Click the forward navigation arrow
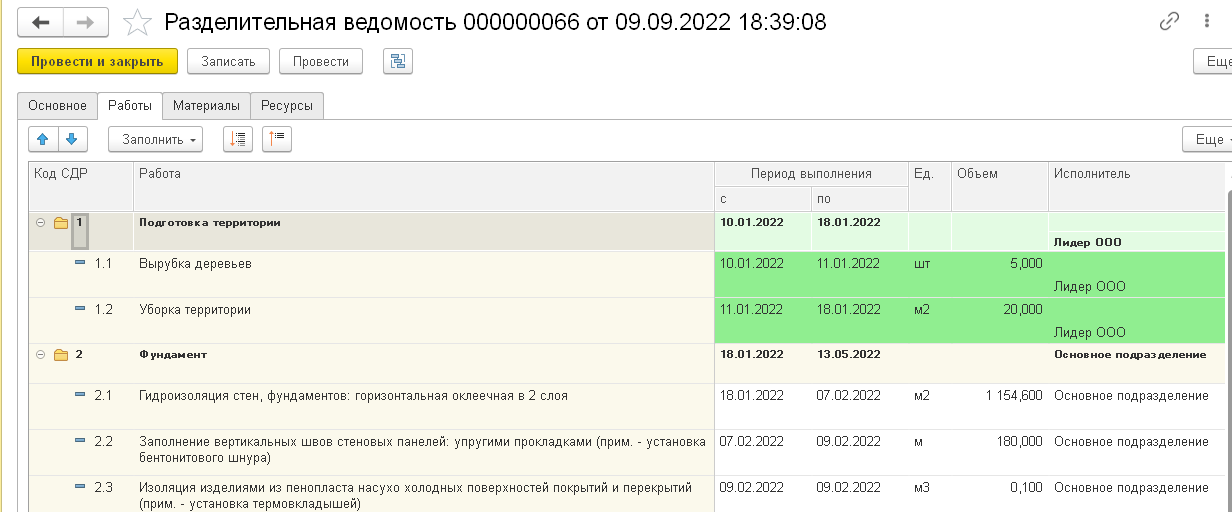The width and height of the screenshot is (1232, 512). (86, 22)
